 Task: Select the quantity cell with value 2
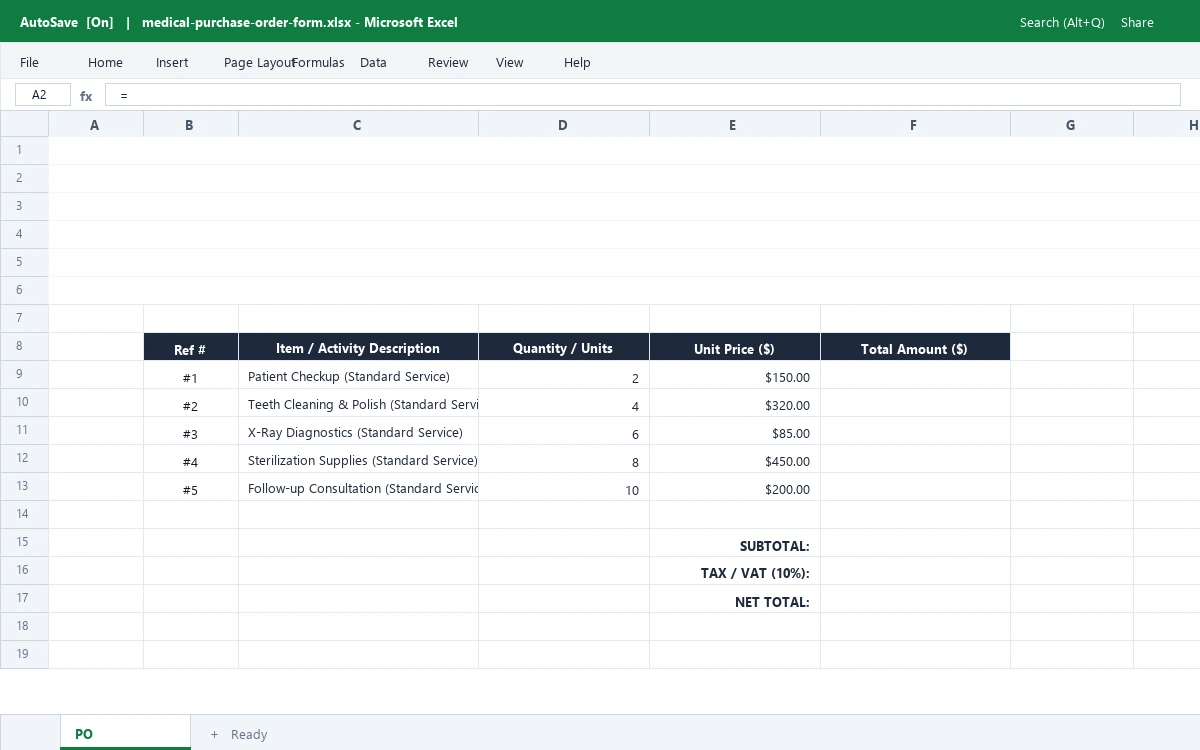click(564, 375)
